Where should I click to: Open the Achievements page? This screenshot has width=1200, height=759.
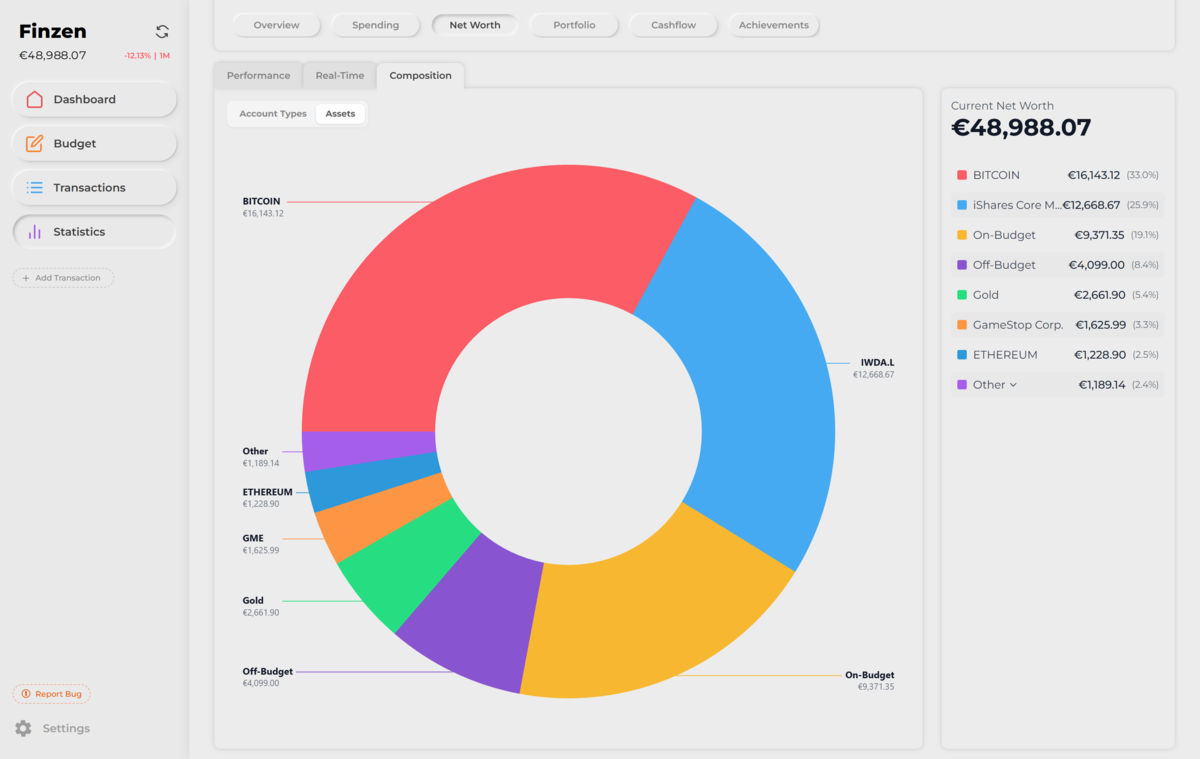coord(773,25)
